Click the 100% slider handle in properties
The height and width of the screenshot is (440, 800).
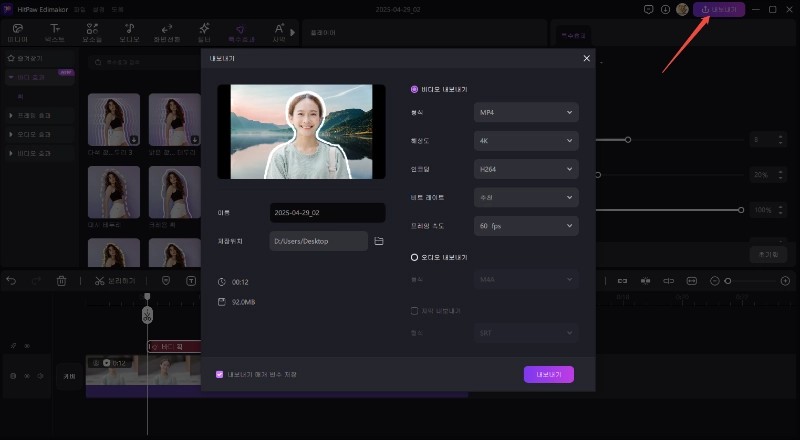[x=741, y=210]
